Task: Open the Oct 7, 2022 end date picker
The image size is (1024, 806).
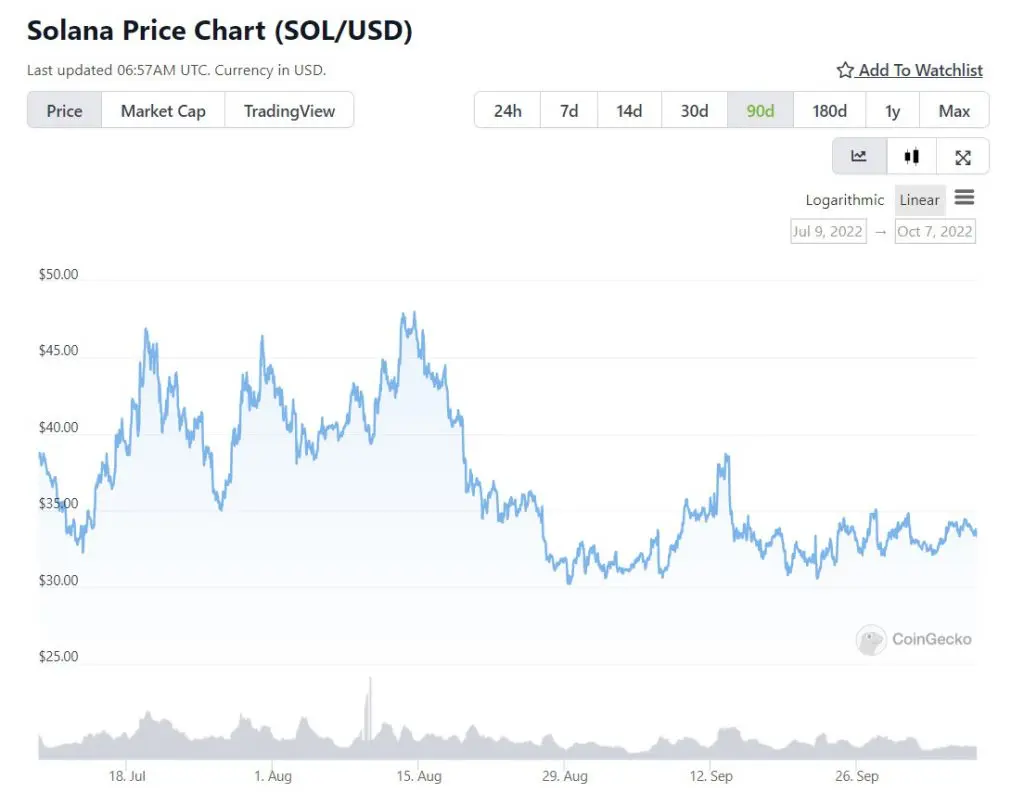Action: tap(935, 231)
